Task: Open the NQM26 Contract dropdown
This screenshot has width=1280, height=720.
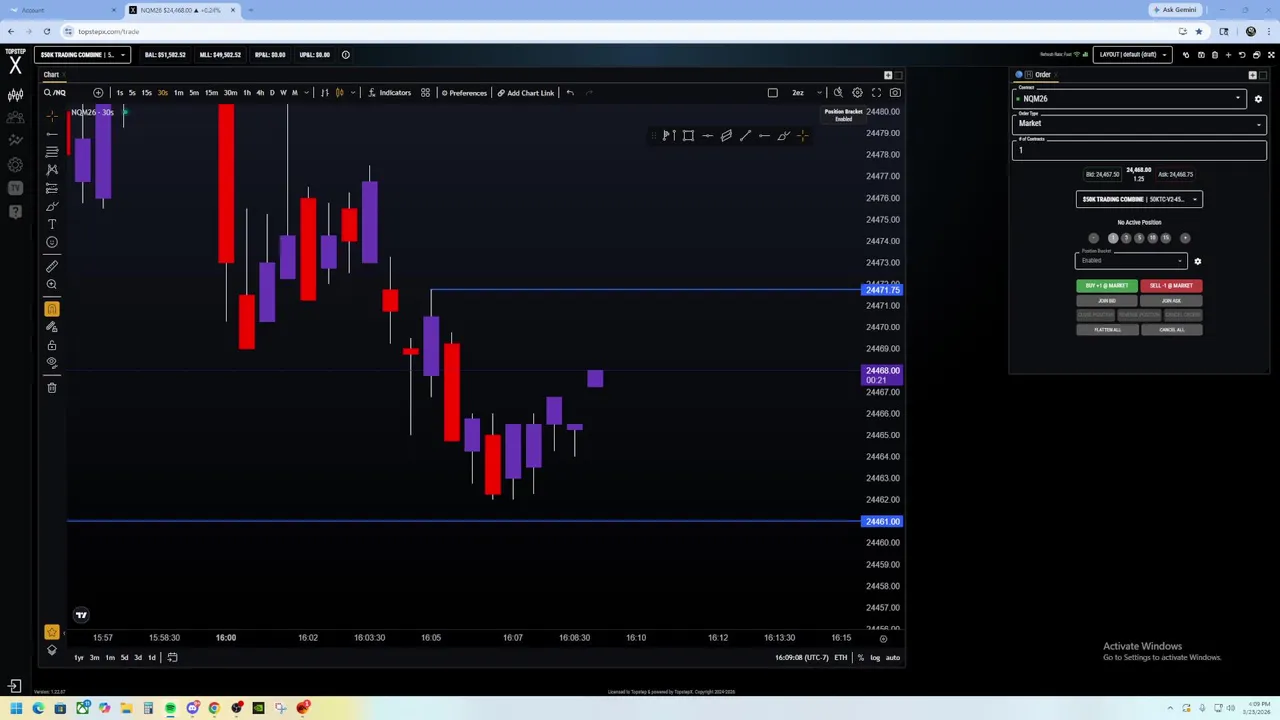Action: 1130,99
